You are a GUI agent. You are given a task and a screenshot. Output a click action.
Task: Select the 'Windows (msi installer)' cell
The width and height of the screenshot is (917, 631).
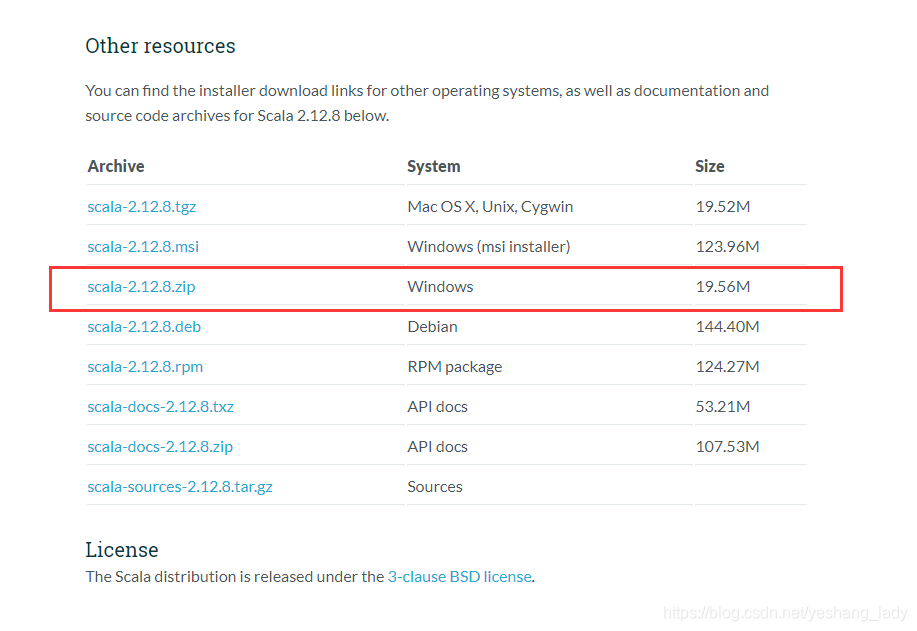pos(488,247)
